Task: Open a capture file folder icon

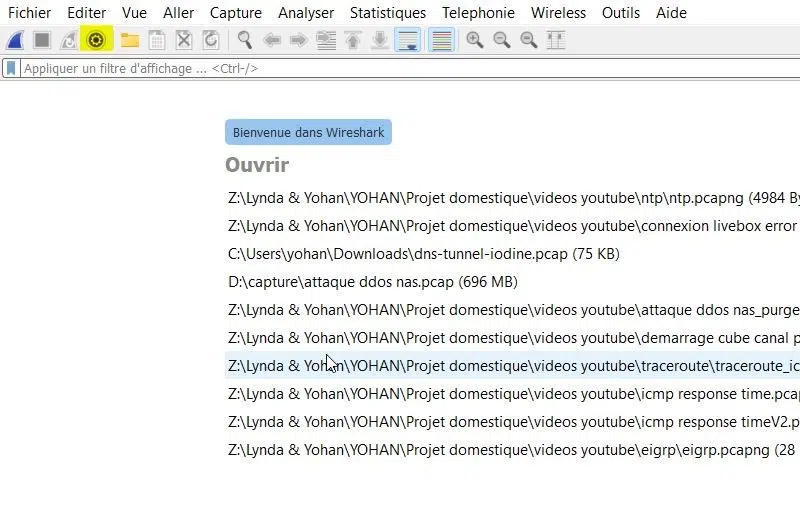Action: click(x=130, y=40)
